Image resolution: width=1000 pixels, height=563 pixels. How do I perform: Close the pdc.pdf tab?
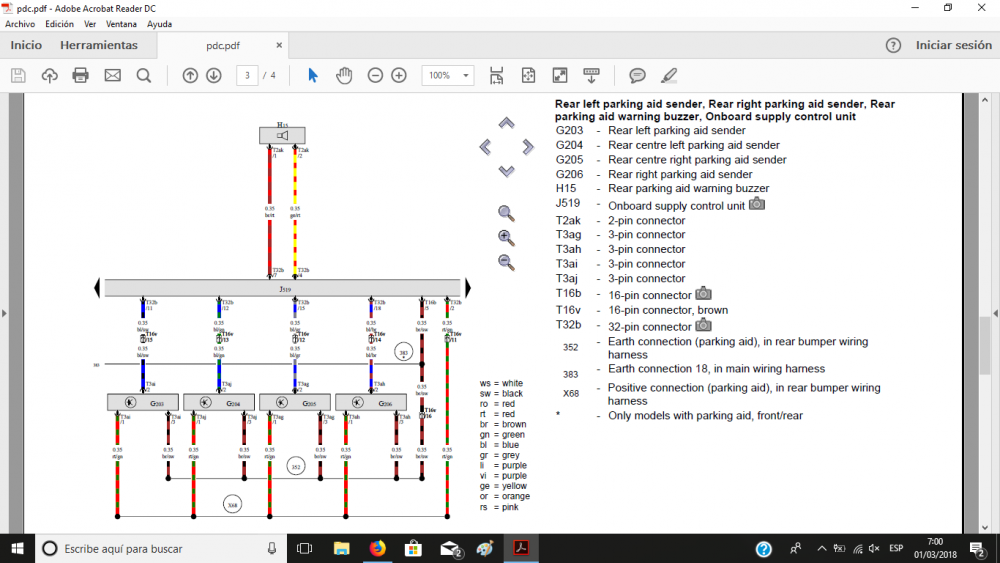click(x=279, y=45)
